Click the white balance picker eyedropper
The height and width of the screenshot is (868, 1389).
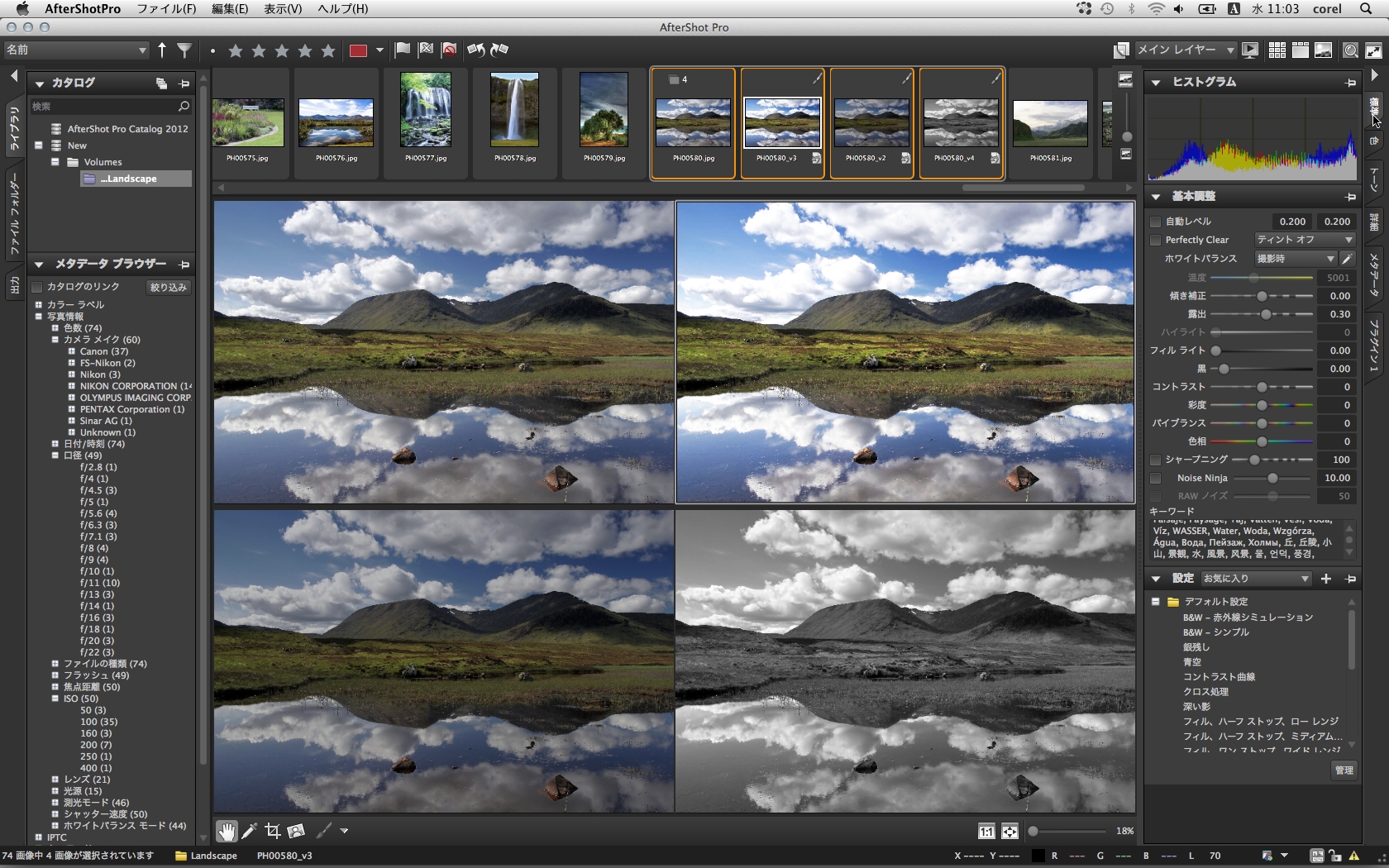tap(1347, 259)
